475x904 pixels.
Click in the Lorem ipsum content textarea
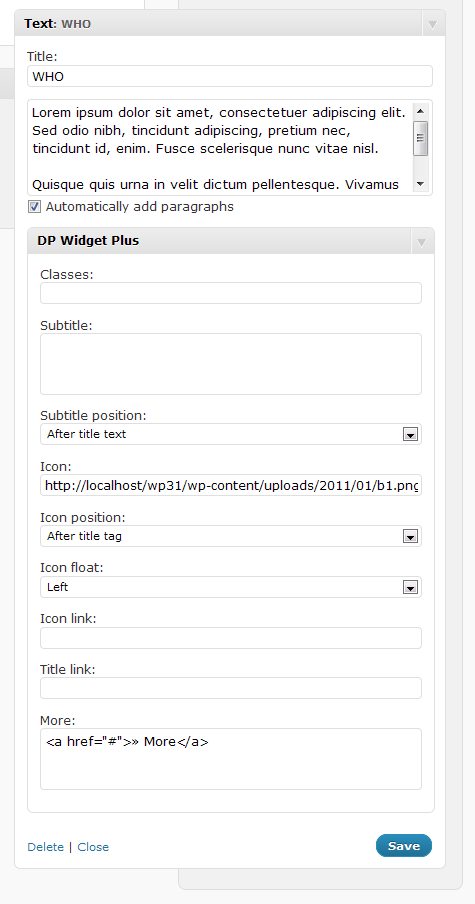pyautogui.click(x=221, y=148)
